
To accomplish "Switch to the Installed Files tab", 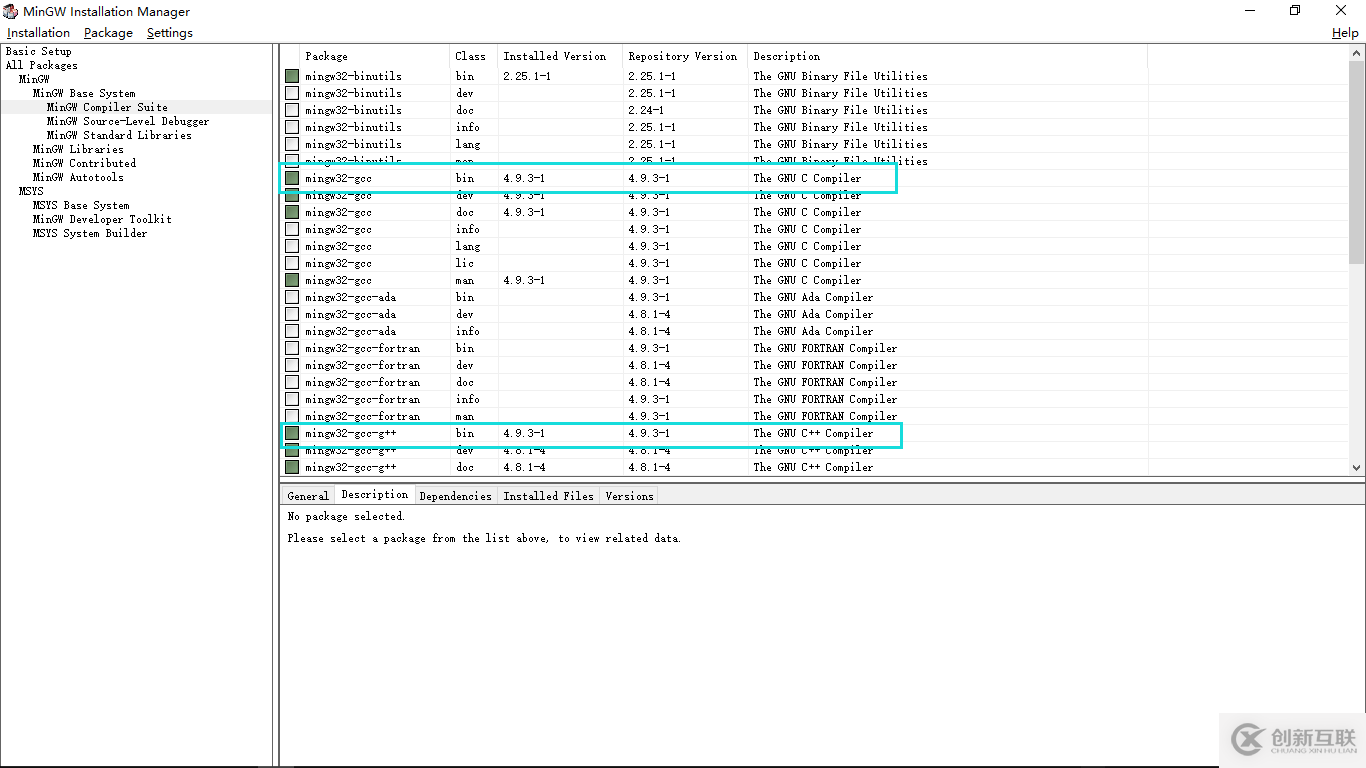I will point(548,496).
